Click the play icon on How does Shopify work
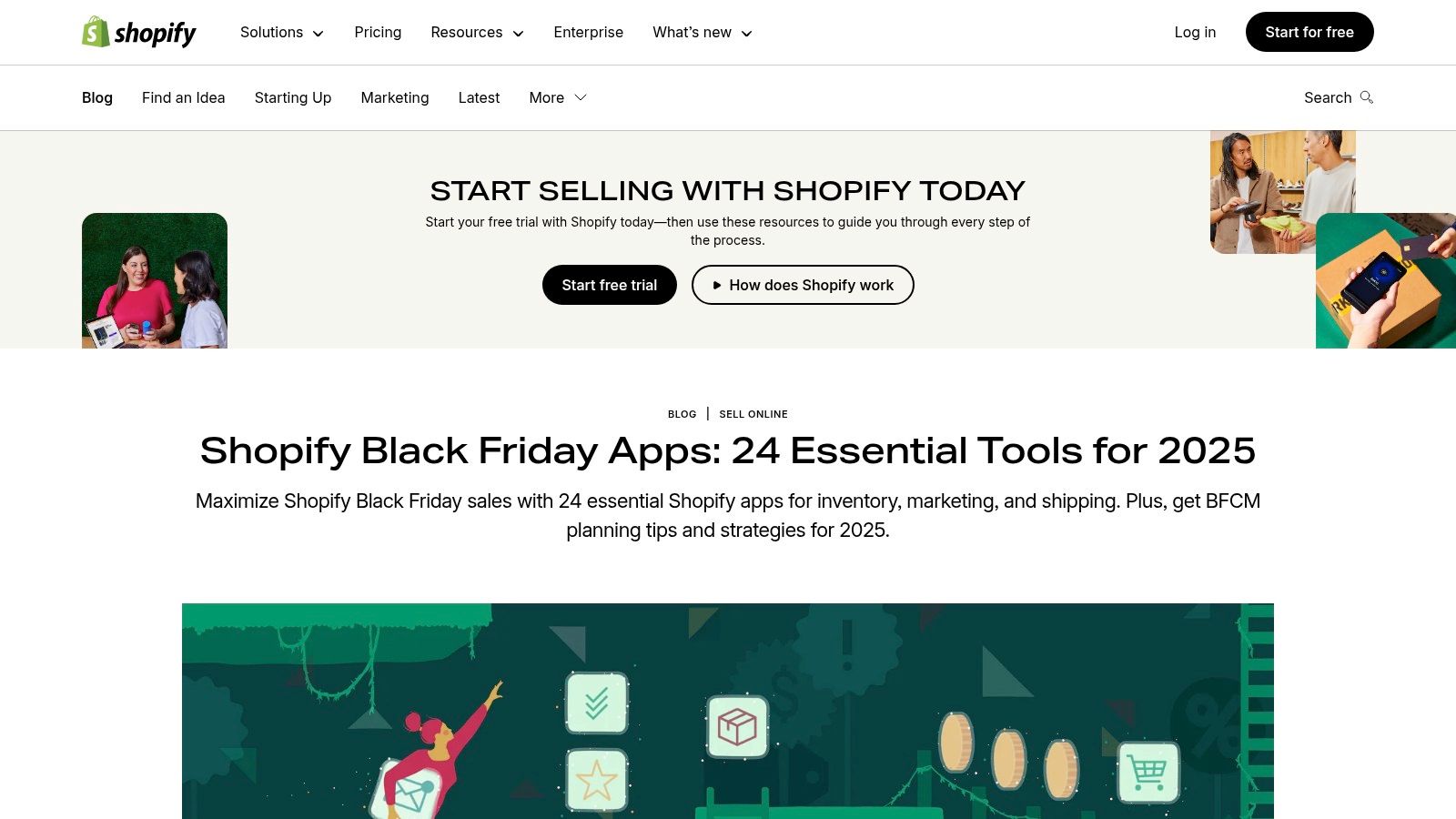Image resolution: width=1456 pixels, height=819 pixels. [x=717, y=285]
